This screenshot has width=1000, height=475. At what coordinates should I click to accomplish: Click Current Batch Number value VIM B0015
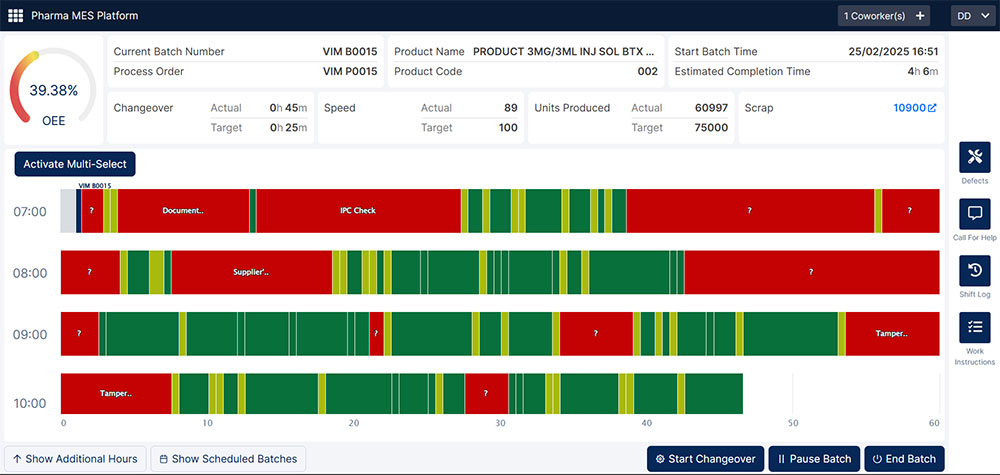[350, 52]
